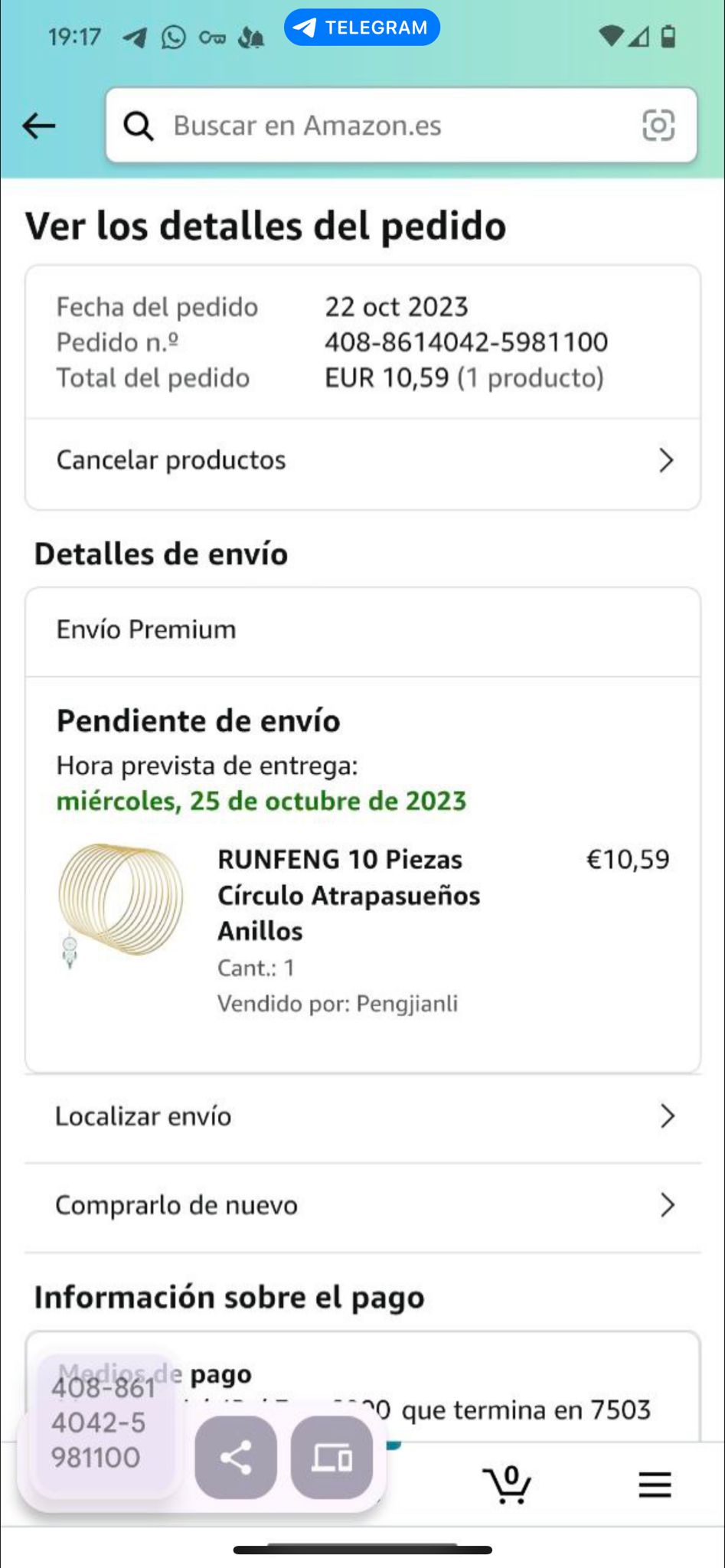Image resolution: width=725 pixels, height=1568 pixels.
Task: Tap the copied order number clipboard preview
Action: pyautogui.click(x=102, y=1423)
